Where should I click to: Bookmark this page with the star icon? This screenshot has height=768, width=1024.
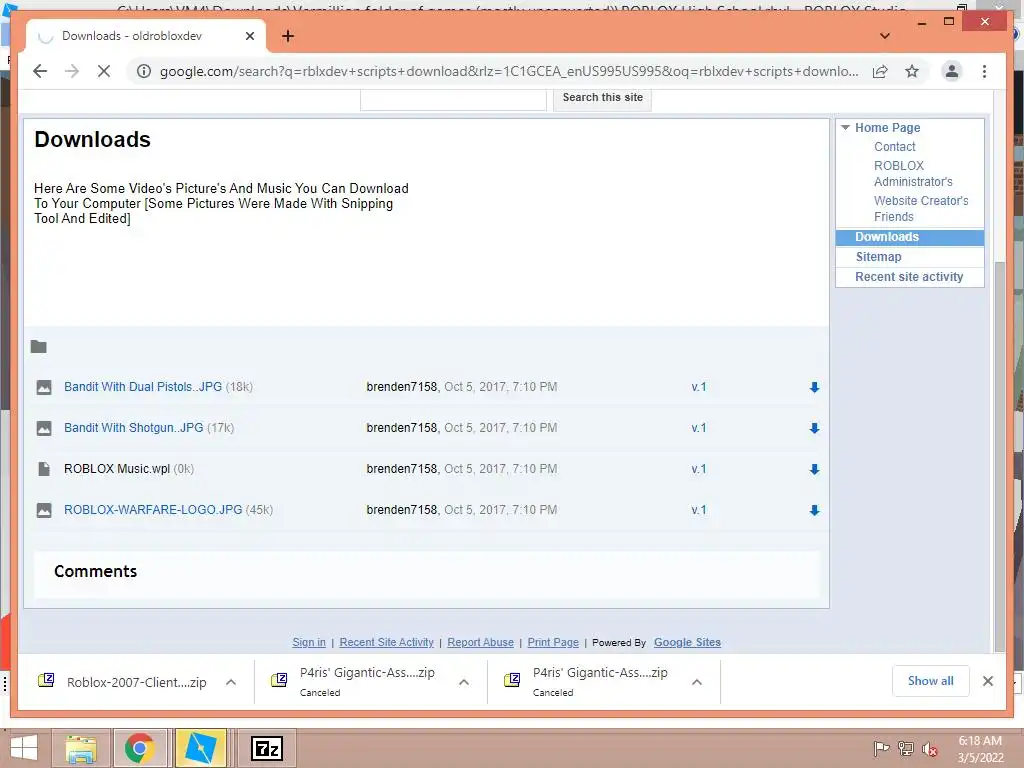[x=912, y=71]
